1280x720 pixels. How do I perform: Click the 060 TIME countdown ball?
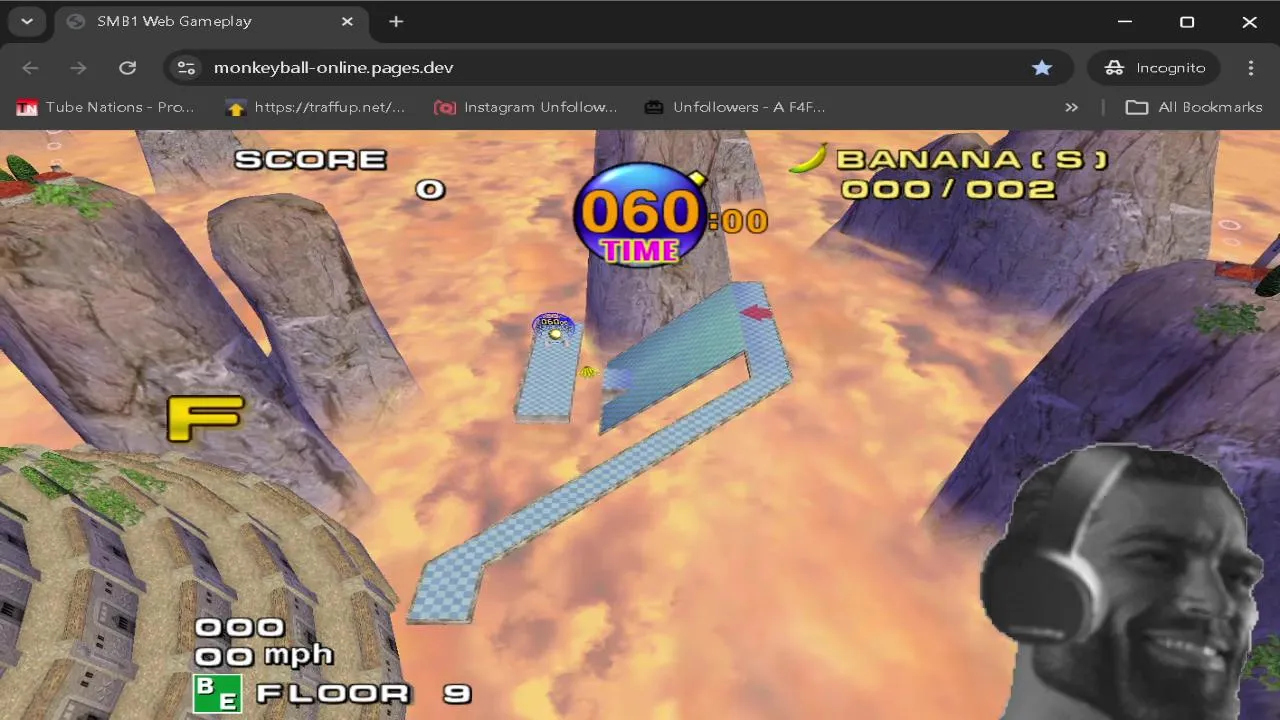click(x=640, y=214)
